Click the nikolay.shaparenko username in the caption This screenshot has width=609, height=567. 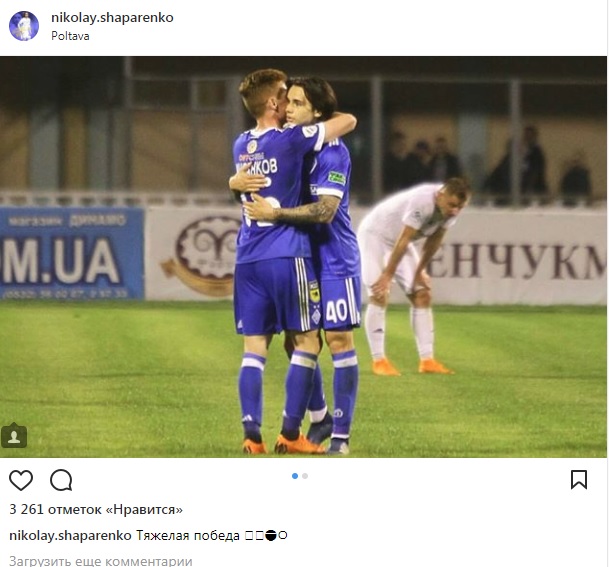coord(70,536)
